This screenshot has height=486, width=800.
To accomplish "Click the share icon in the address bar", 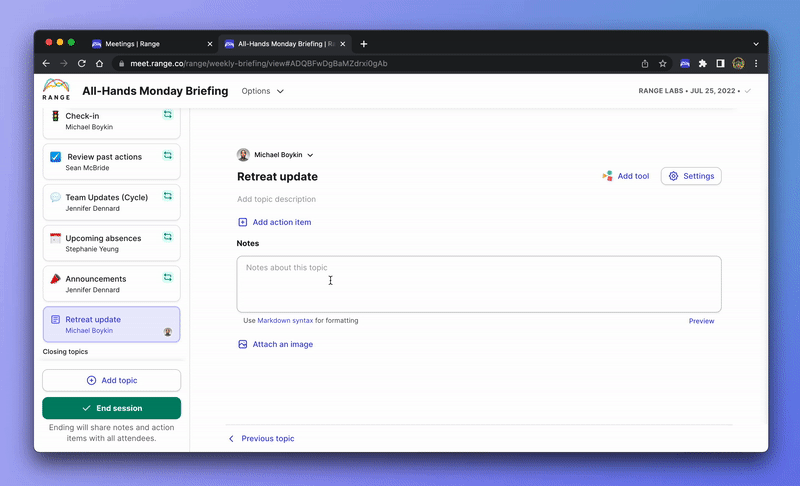I will point(645,63).
